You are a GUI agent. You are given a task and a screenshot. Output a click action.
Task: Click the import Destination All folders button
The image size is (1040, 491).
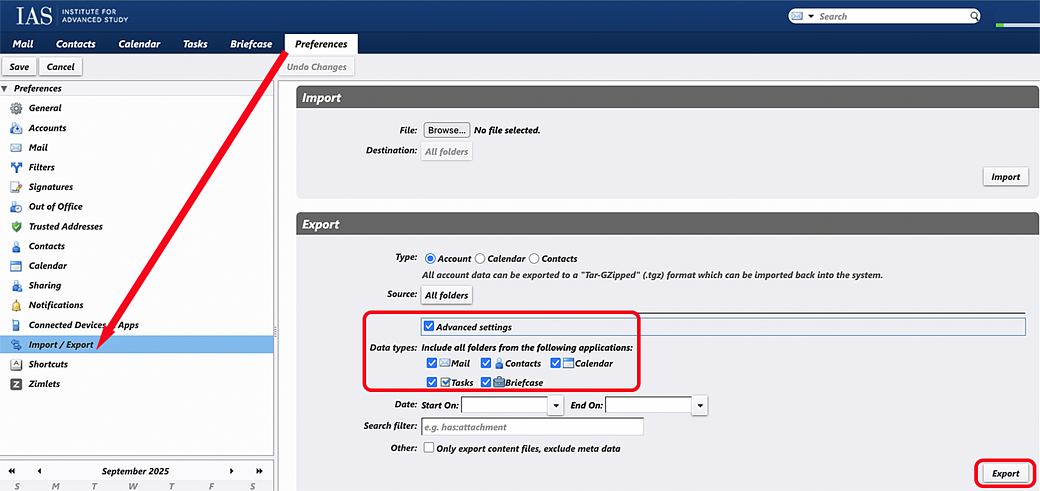(x=447, y=151)
